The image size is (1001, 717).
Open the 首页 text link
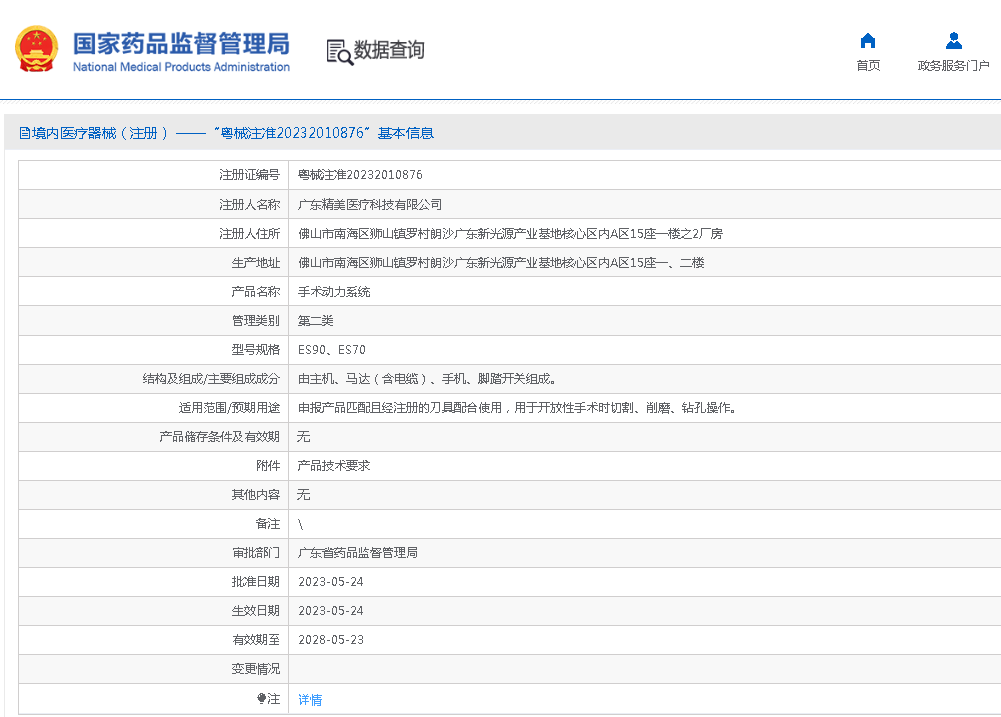[868, 66]
